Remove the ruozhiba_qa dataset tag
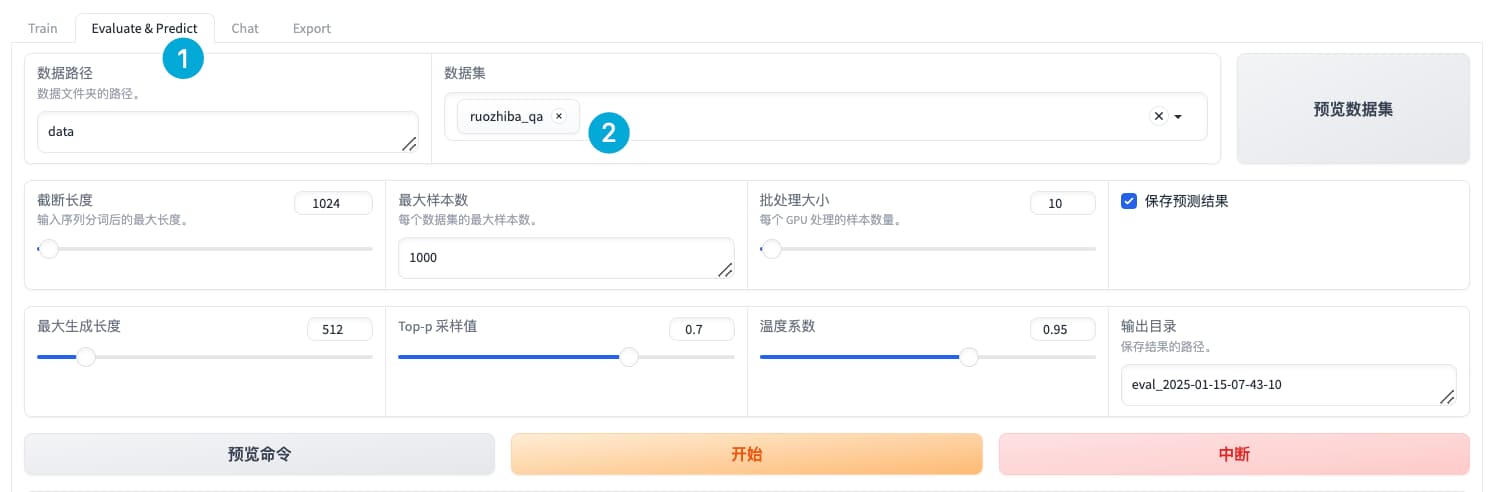1498x492 pixels. click(x=559, y=116)
